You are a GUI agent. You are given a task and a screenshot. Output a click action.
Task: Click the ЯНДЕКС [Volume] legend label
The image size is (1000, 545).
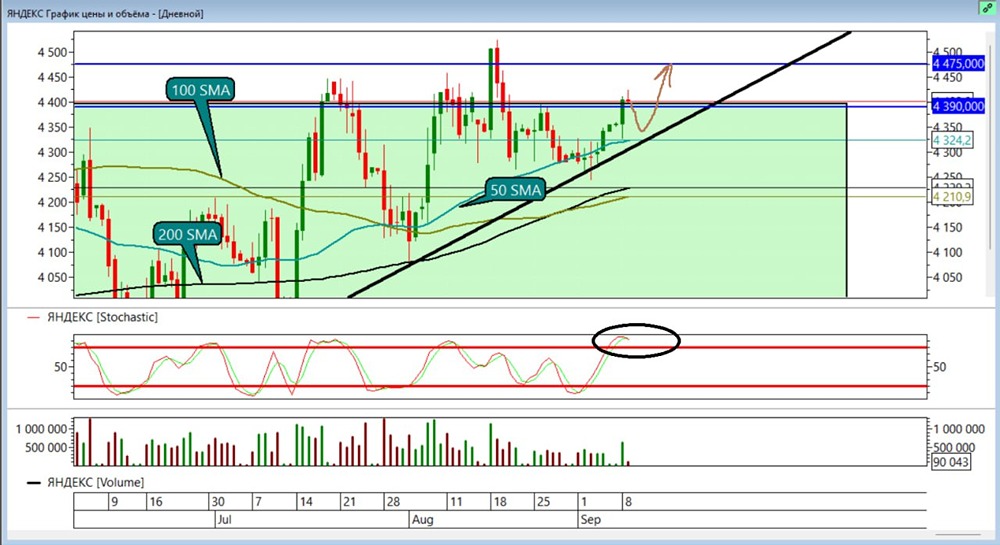coord(96,483)
